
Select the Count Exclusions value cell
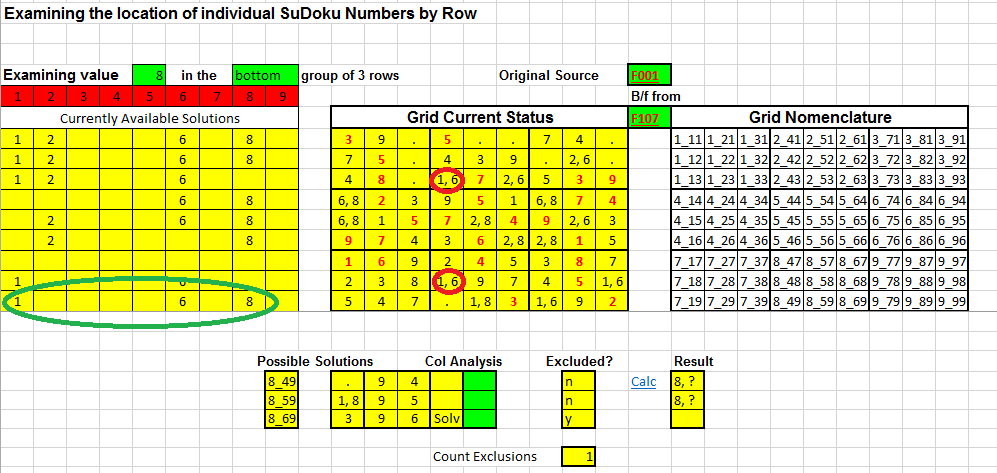pyautogui.click(x=578, y=456)
